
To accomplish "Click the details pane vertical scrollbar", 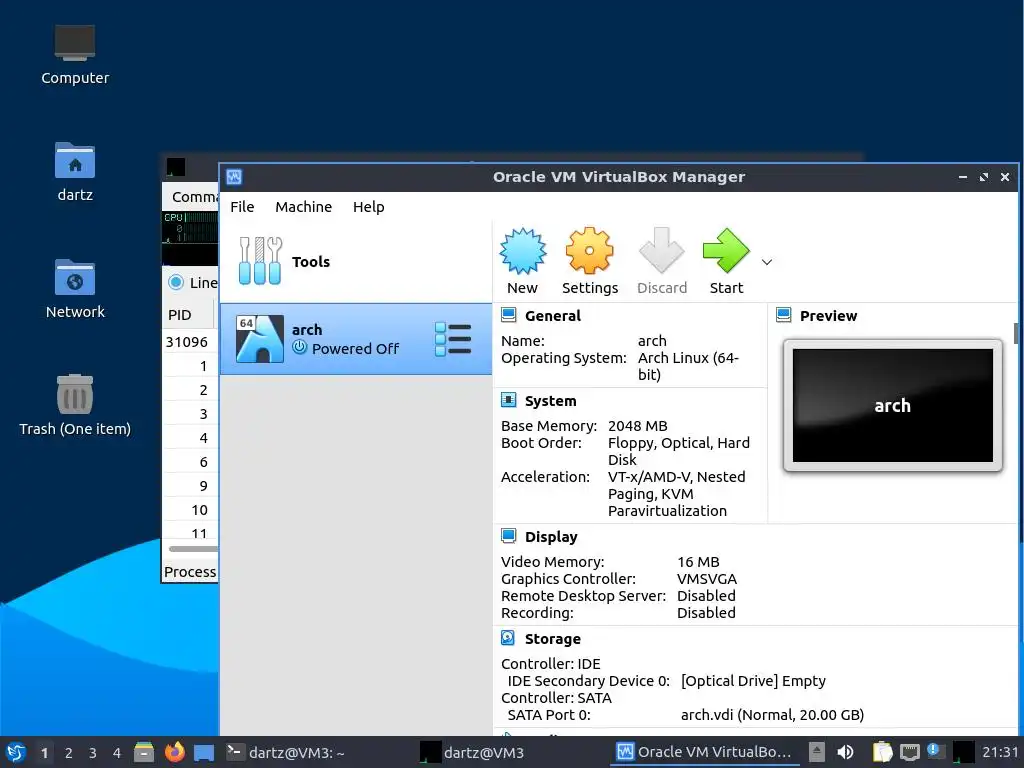I will (1016, 333).
